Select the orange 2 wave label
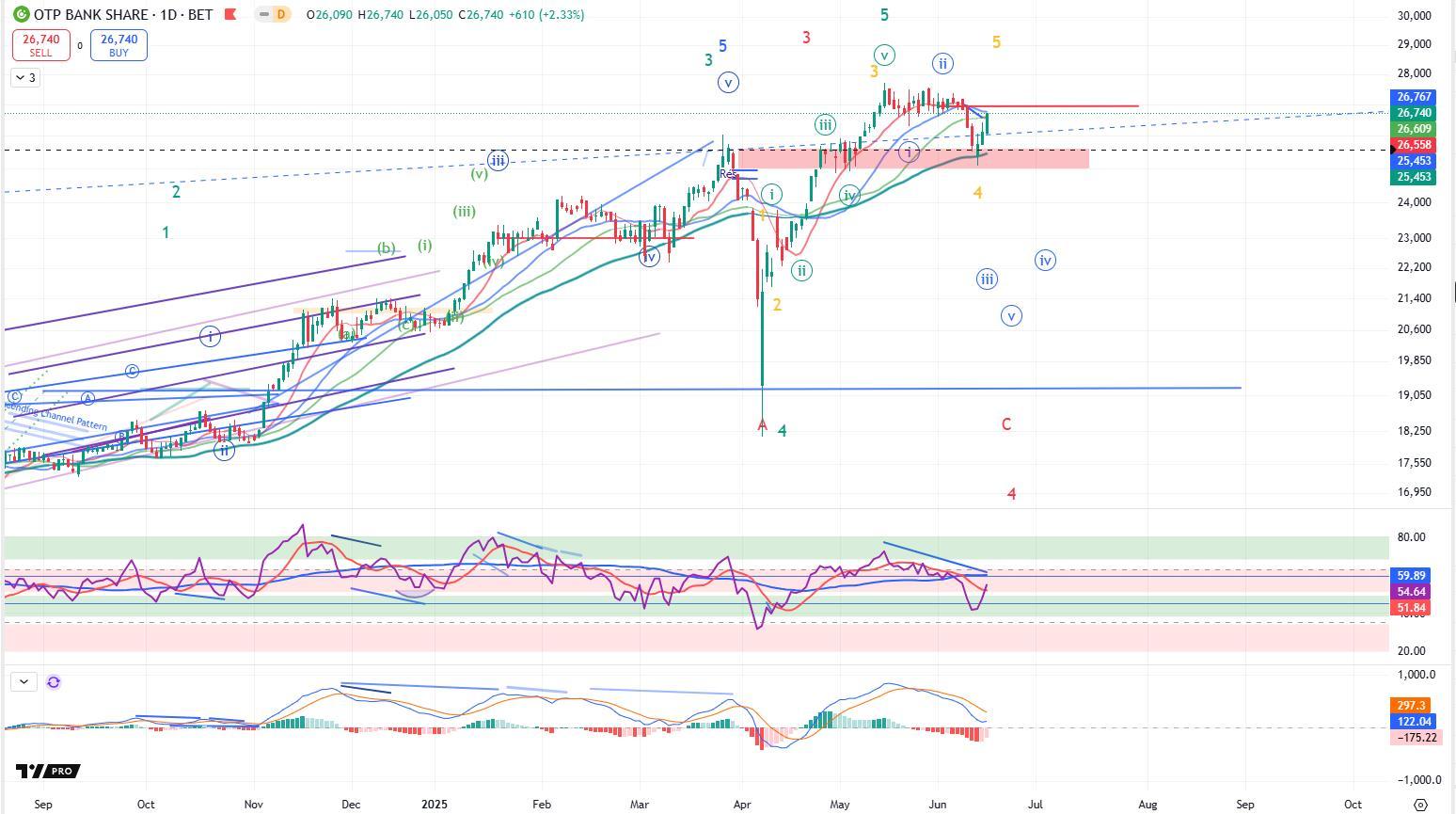The width and height of the screenshot is (1456, 814). [x=777, y=305]
